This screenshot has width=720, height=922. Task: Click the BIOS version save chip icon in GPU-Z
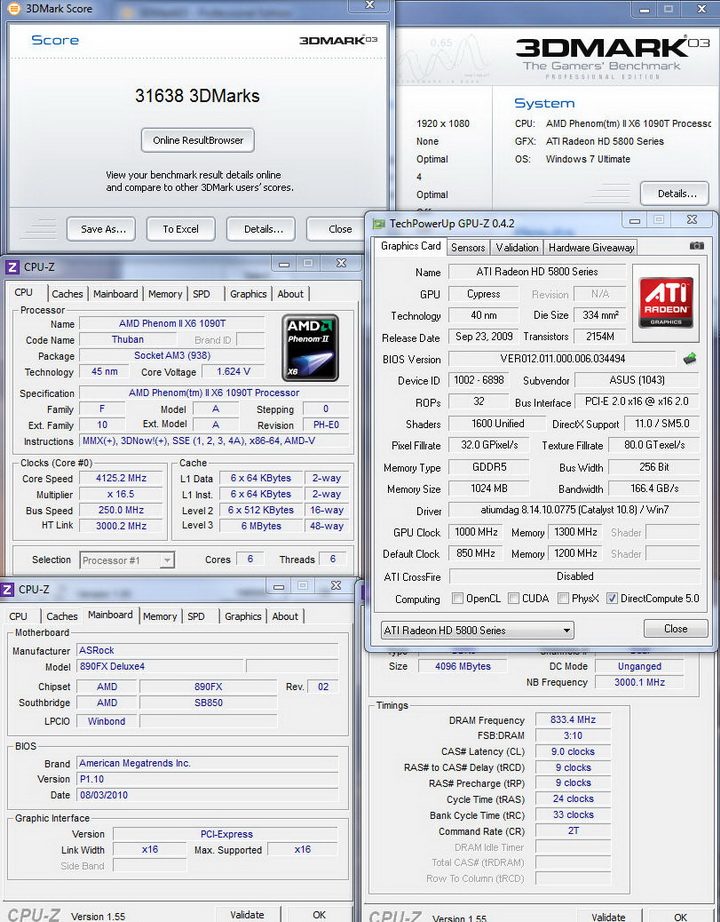(x=690, y=358)
